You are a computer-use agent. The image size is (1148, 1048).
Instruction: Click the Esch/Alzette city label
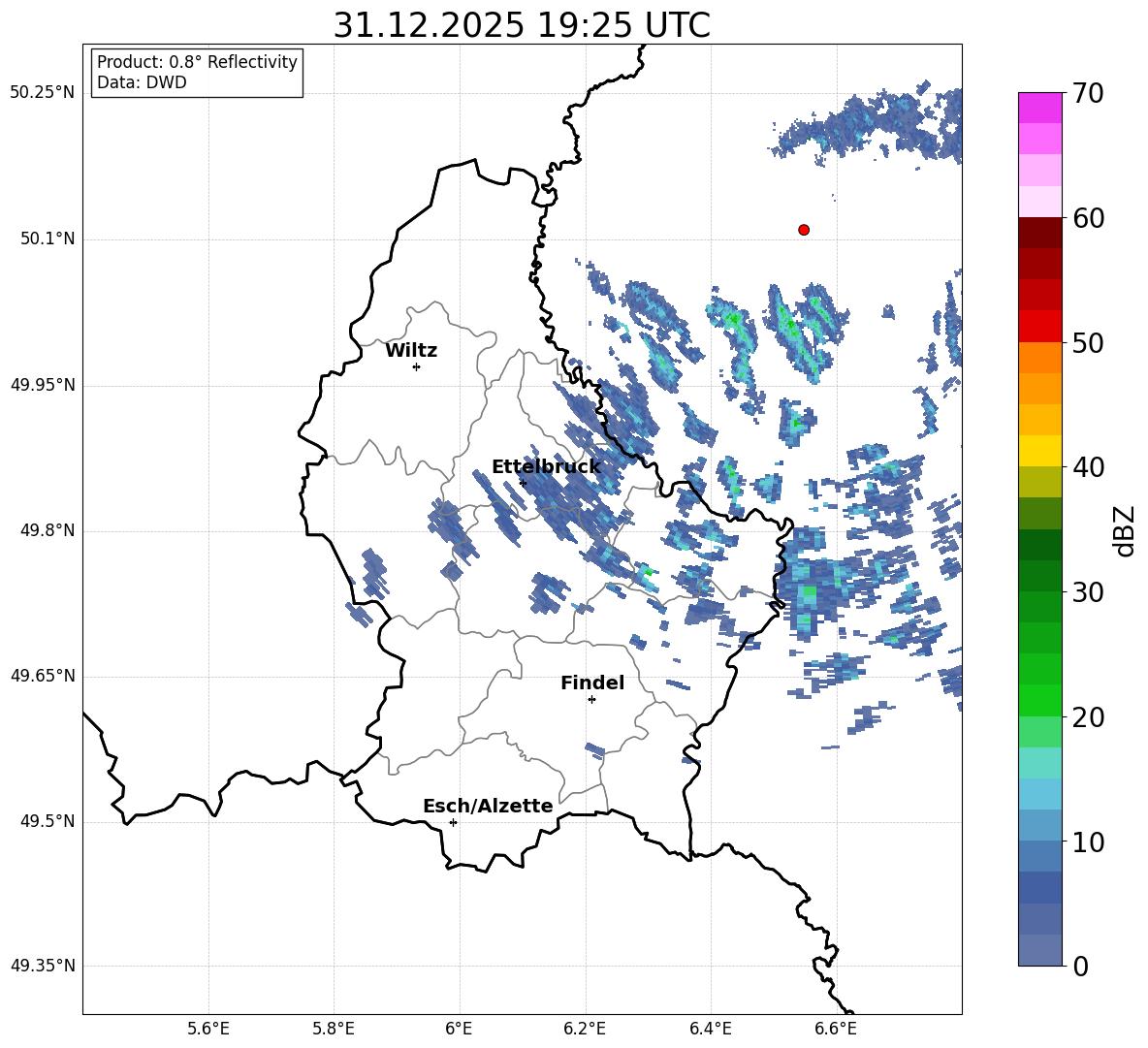click(488, 806)
